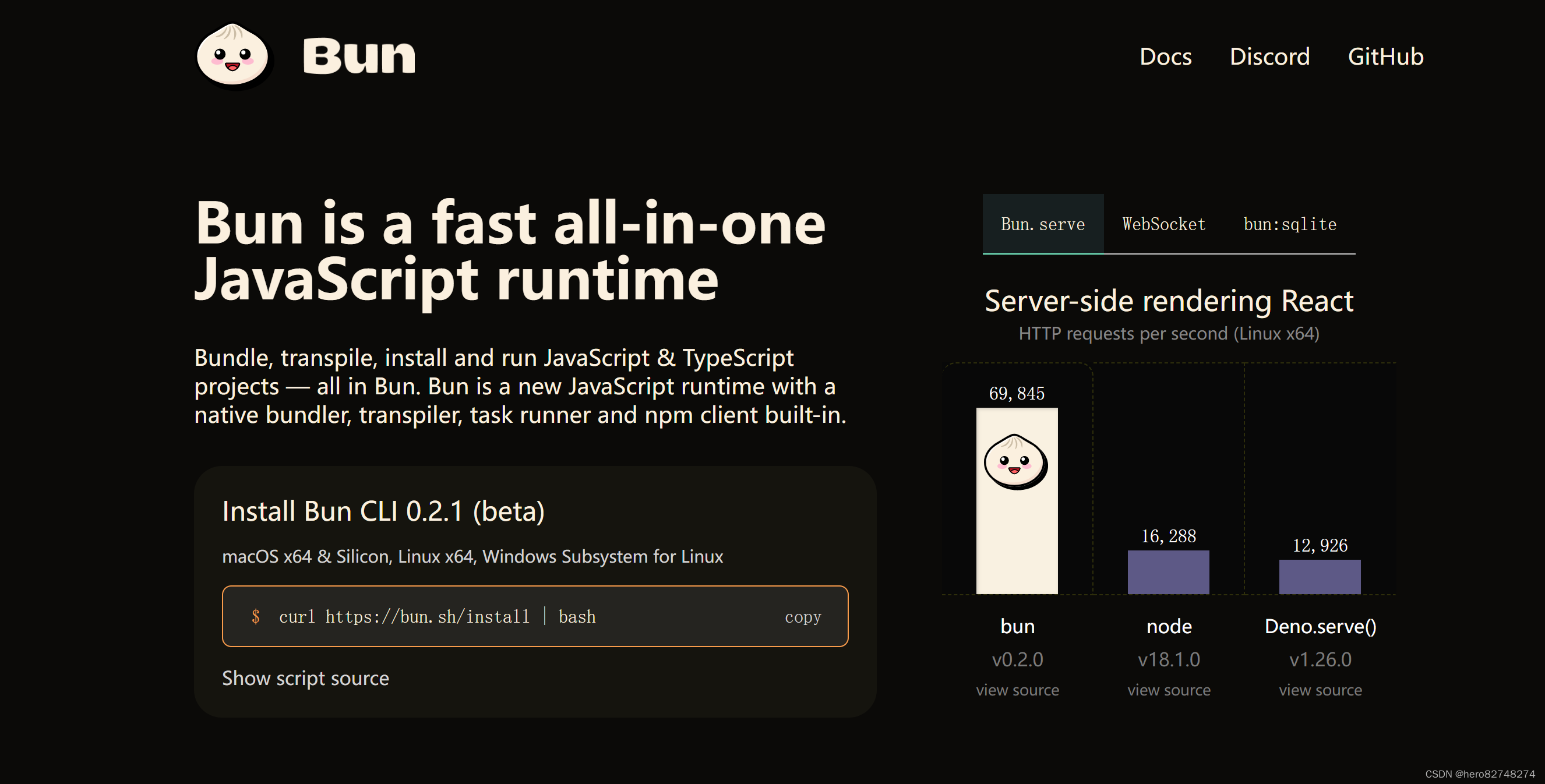This screenshot has width=1545, height=784.
Task: Click the Bun wordmark in header
Action: tap(359, 56)
